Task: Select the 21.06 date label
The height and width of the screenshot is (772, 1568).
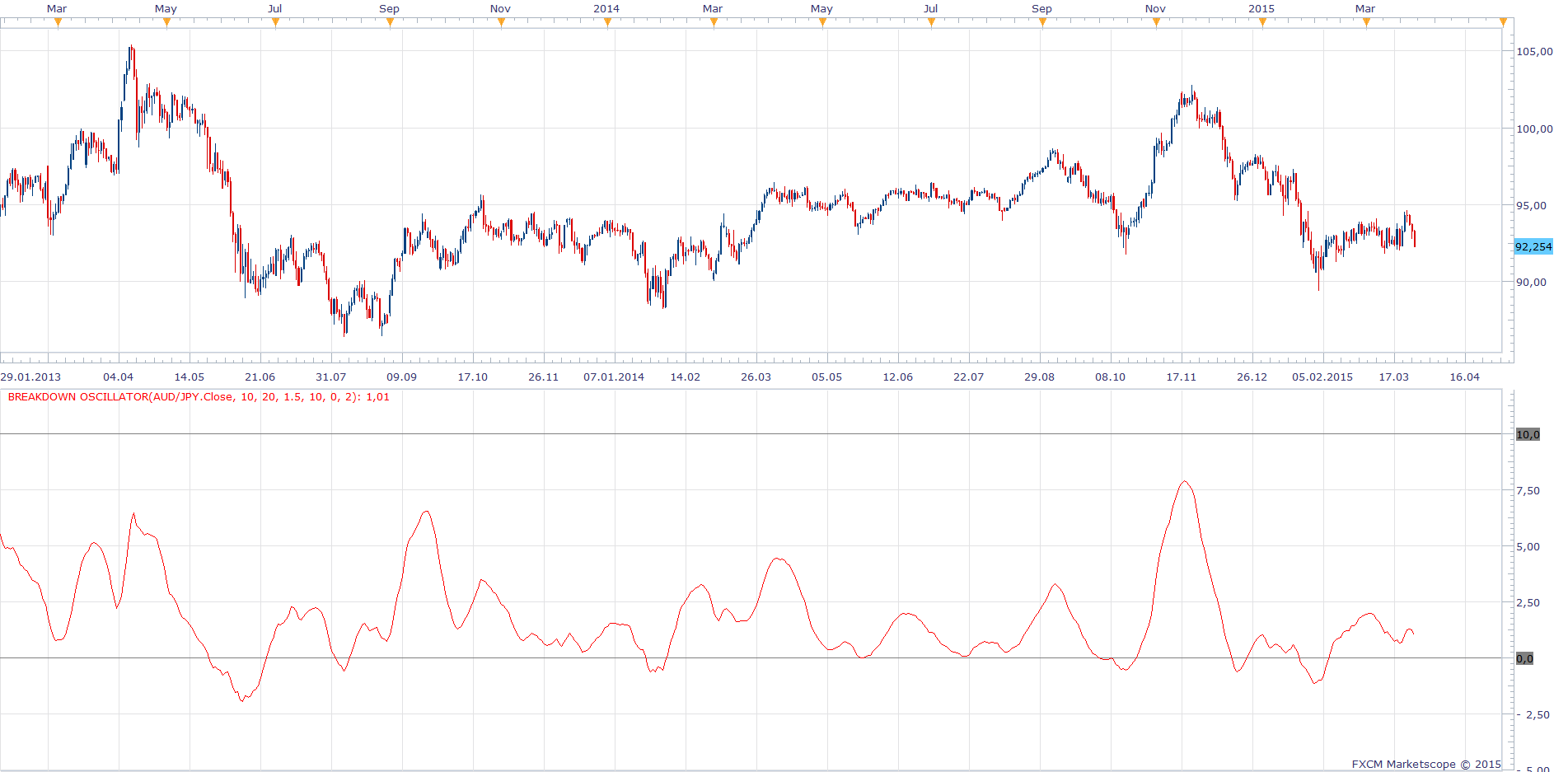Action: (x=260, y=377)
